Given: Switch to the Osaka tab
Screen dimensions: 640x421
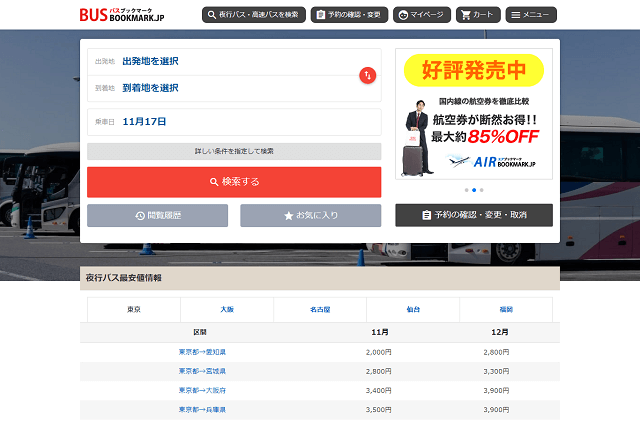Looking at the screenshot, I should pyautogui.click(x=227, y=310).
